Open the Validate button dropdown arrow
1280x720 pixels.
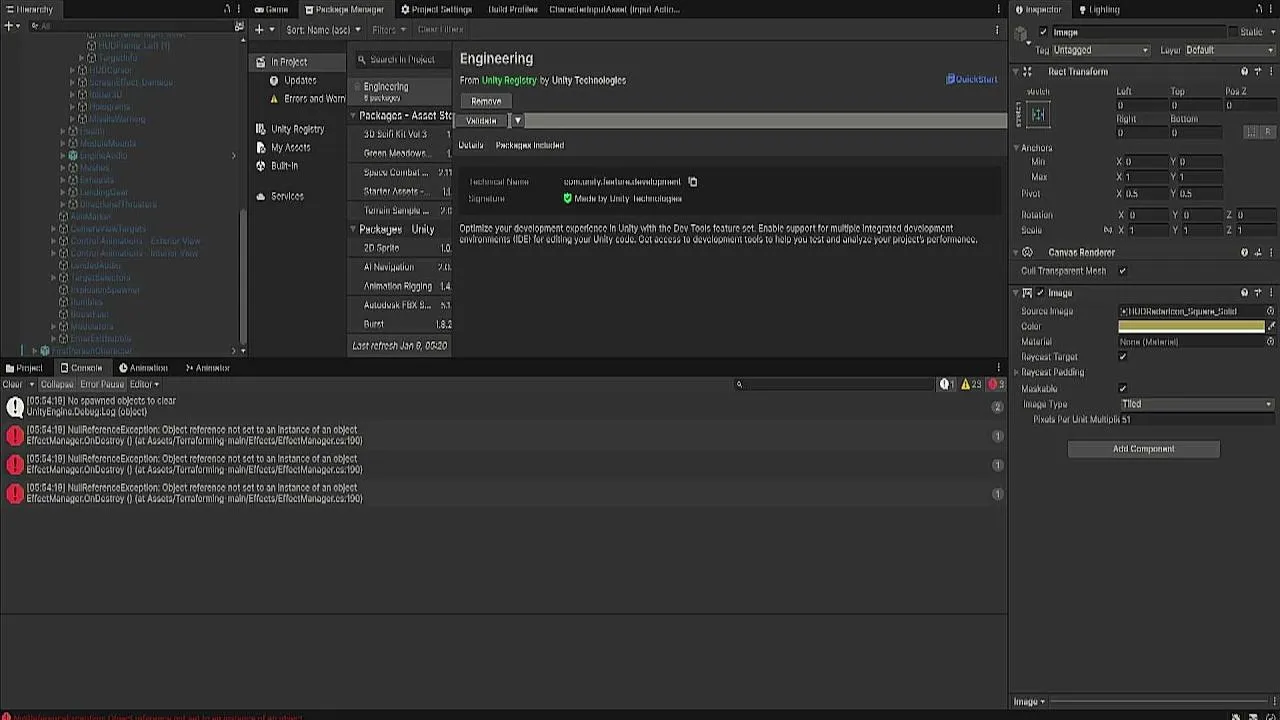point(518,120)
